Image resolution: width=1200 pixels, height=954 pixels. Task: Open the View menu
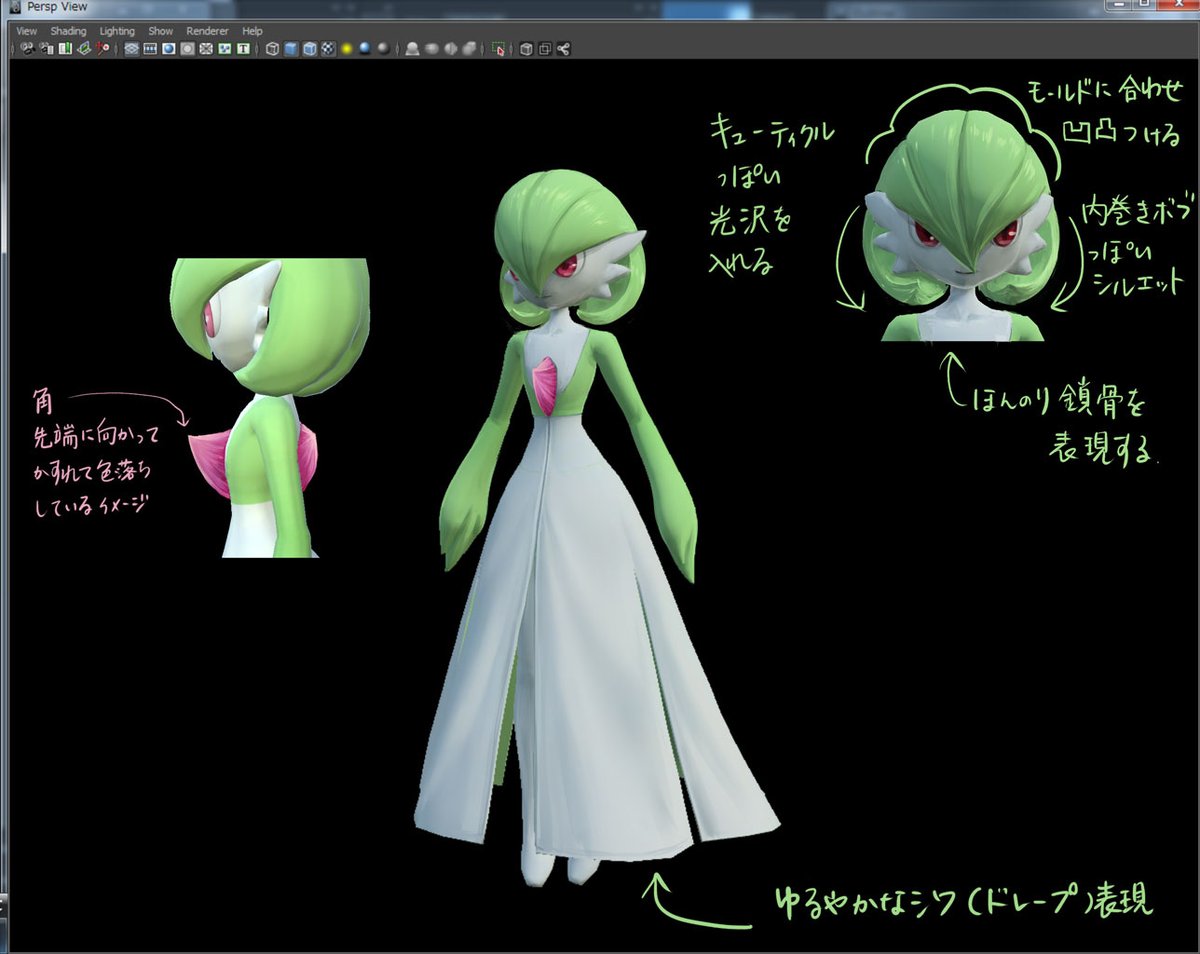tap(26, 31)
